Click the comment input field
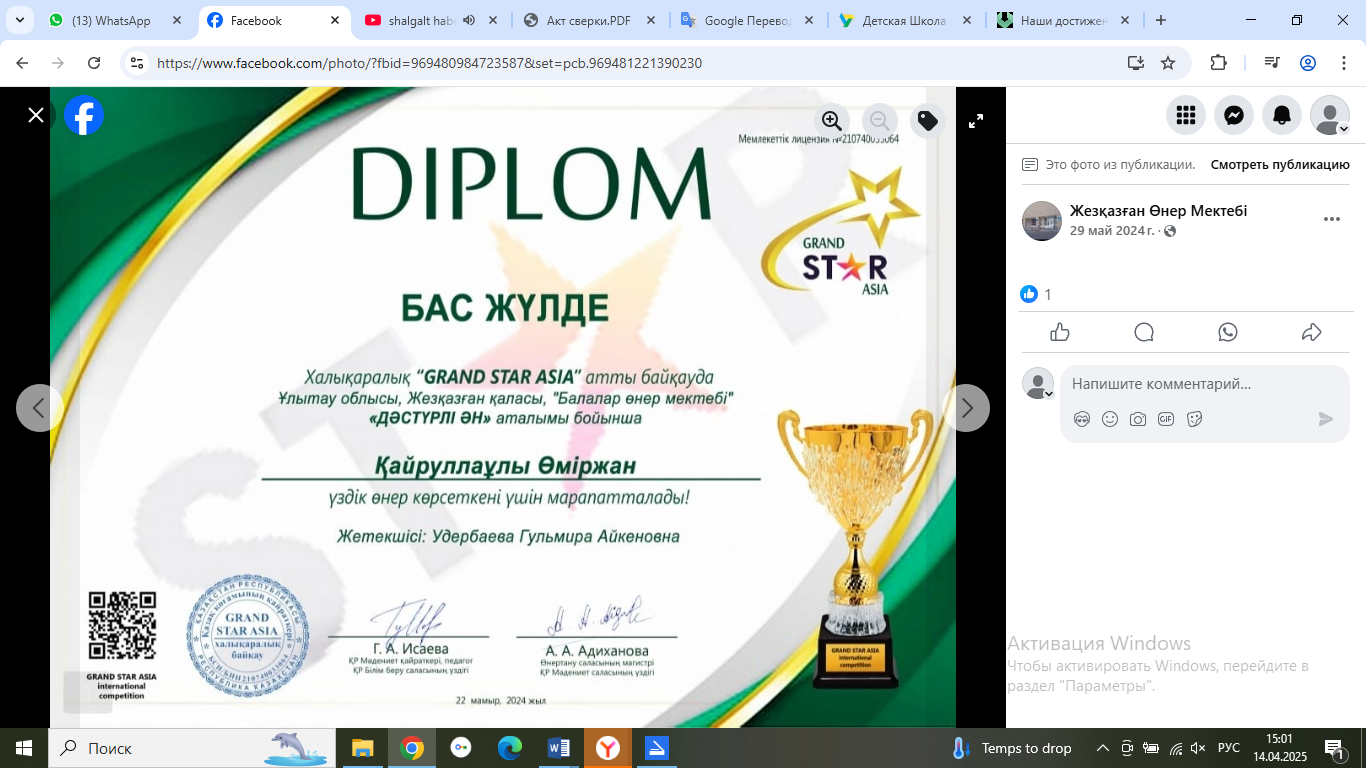 pyautogui.click(x=1190, y=384)
